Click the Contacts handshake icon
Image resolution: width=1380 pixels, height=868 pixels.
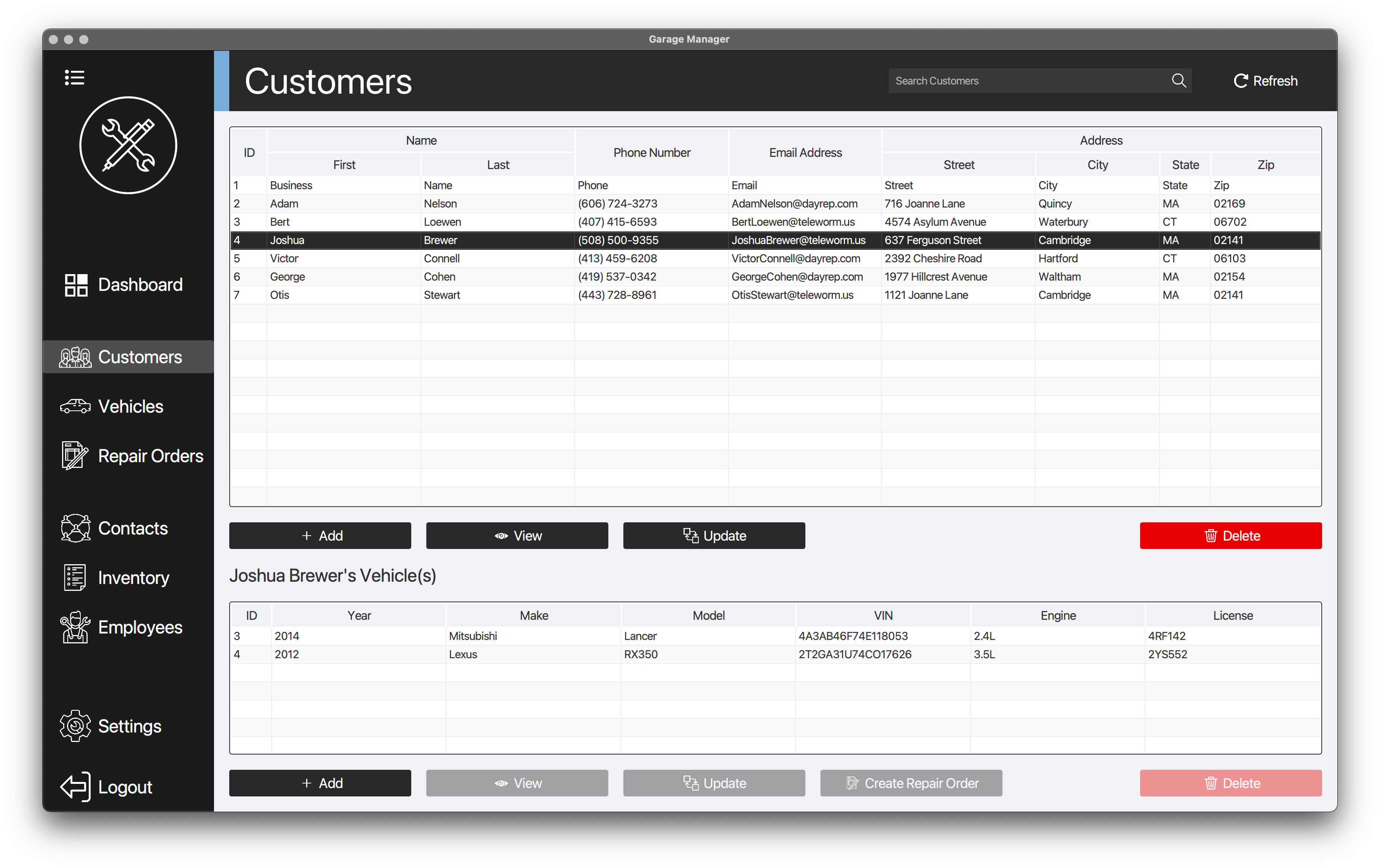[75, 528]
